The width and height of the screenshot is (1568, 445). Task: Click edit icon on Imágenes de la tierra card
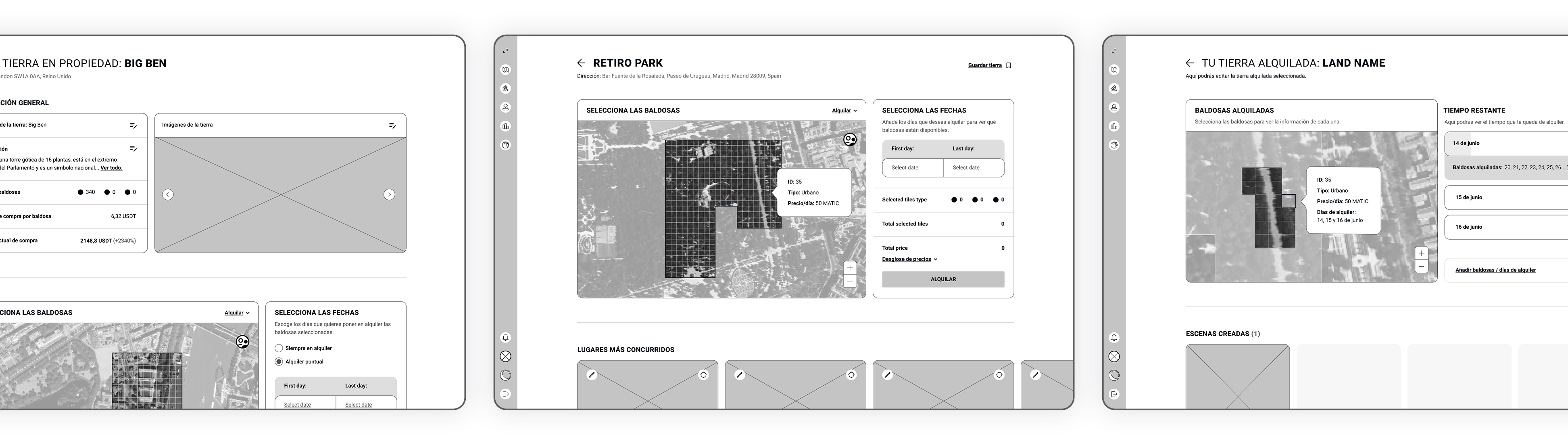tap(393, 125)
